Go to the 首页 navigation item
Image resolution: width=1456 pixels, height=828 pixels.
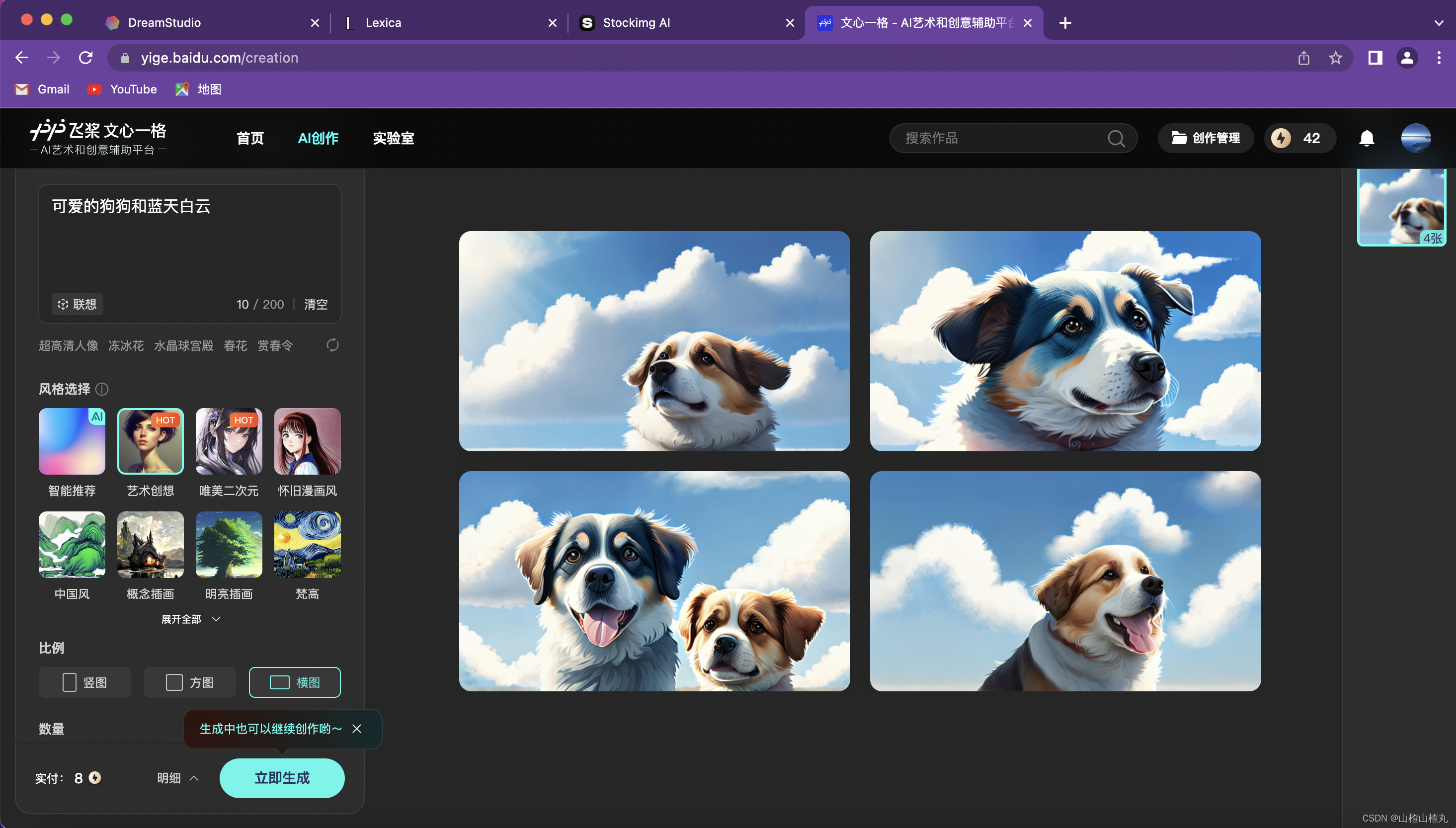pos(250,138)
